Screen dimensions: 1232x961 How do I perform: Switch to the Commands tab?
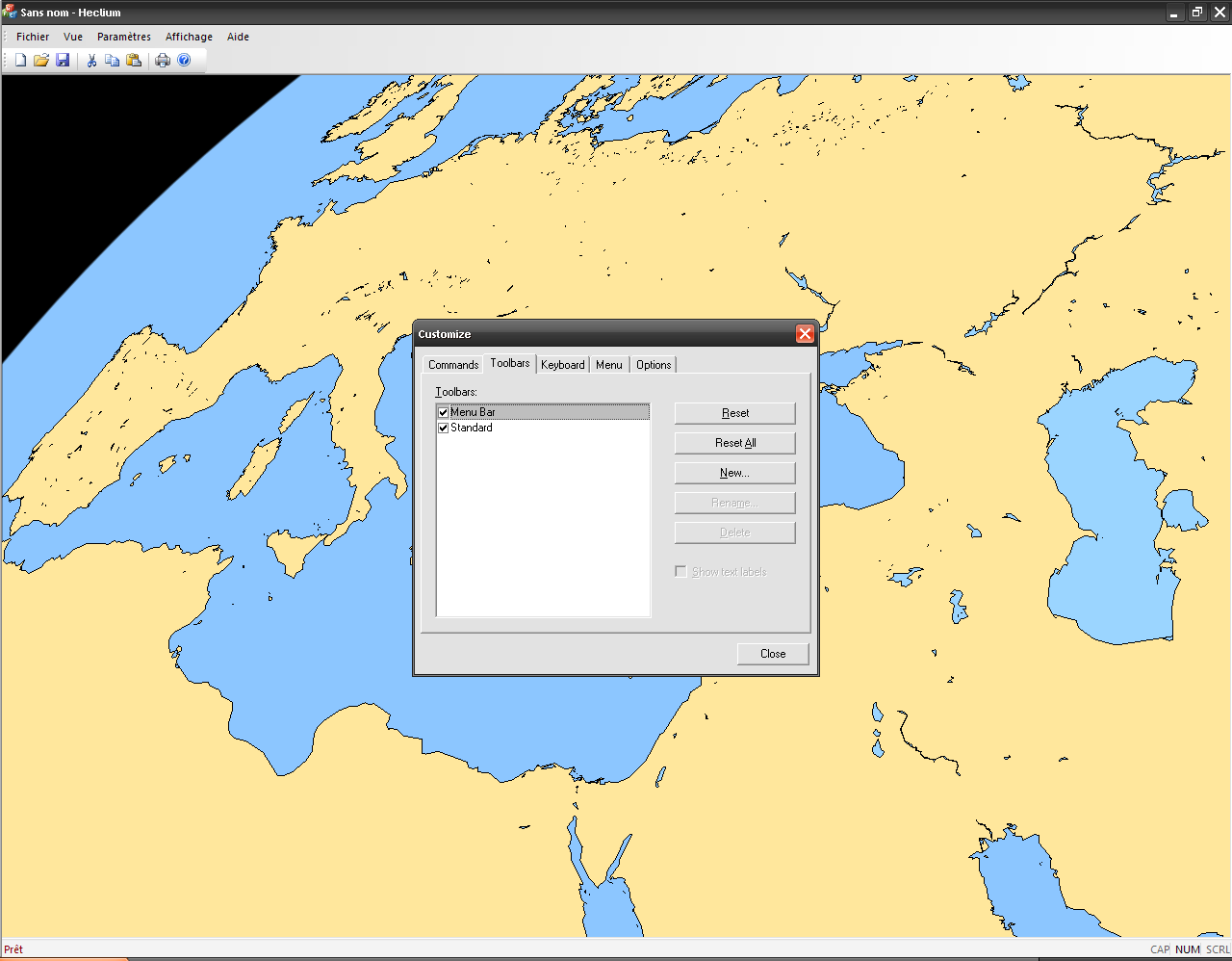point(452,365)
